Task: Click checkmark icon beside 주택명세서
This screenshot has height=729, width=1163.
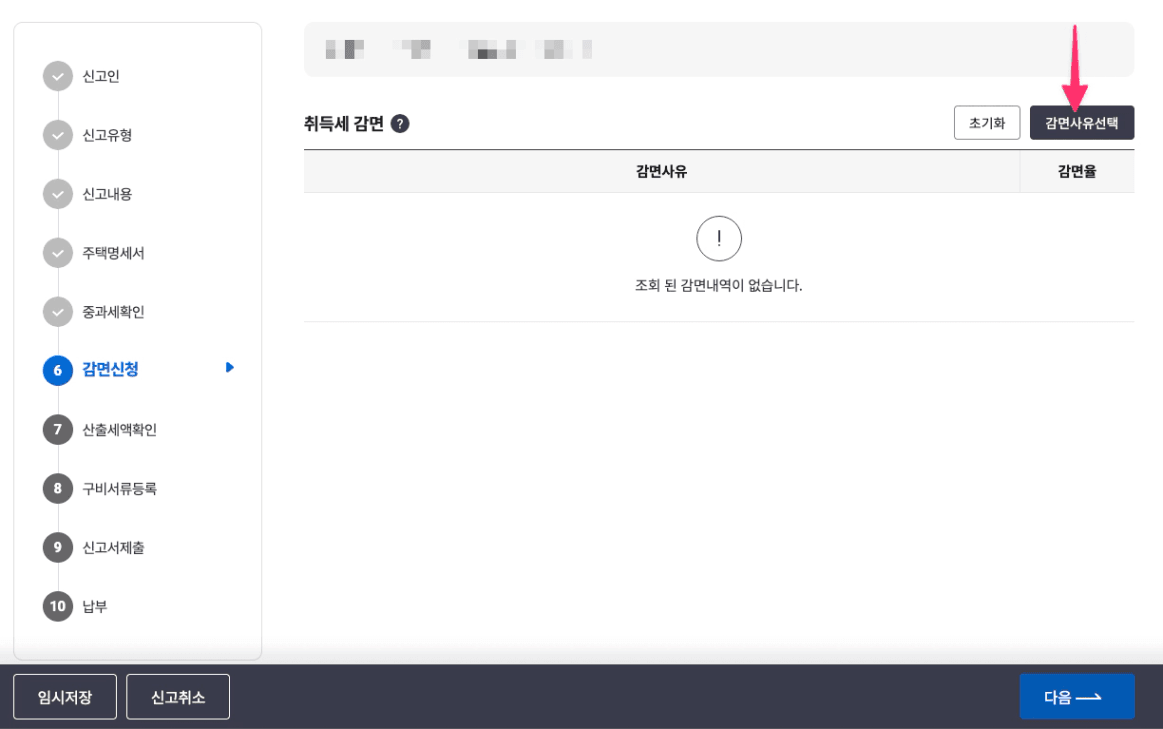Action: pyautogui.click(x=58, y=253)
